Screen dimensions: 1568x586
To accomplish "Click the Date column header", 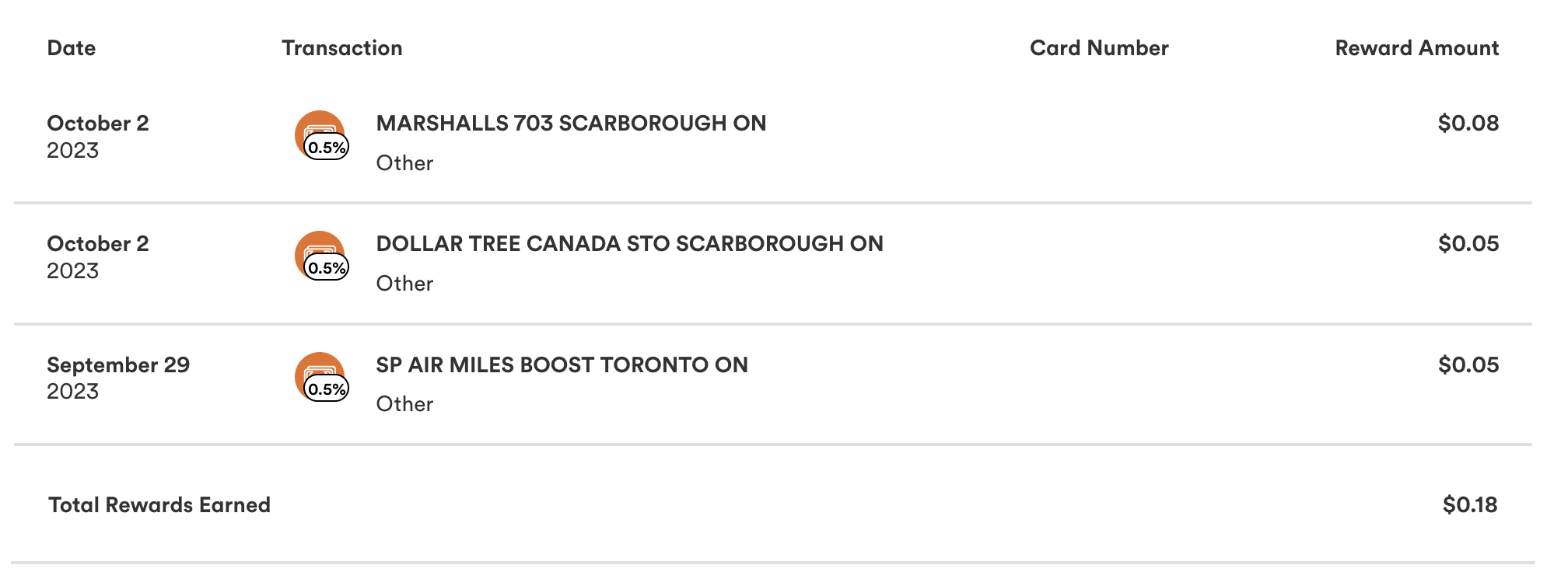I will [72, 48].
